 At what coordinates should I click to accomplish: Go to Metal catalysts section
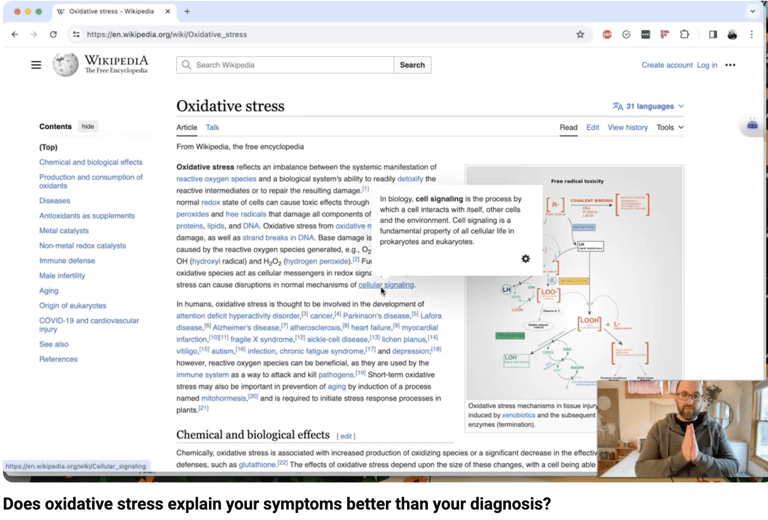64,231
